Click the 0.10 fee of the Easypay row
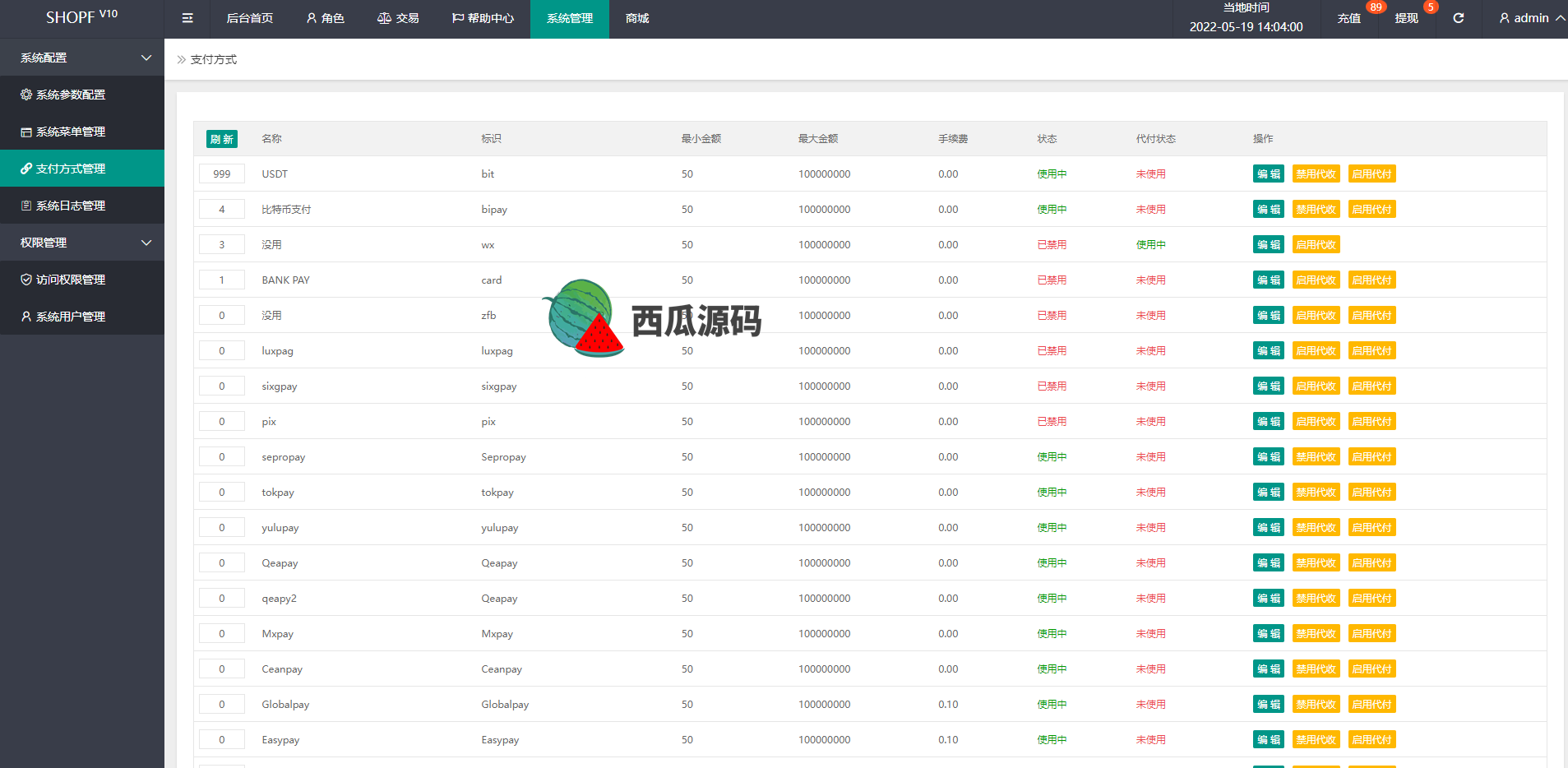1568x768 pixels. click(948, 740)
